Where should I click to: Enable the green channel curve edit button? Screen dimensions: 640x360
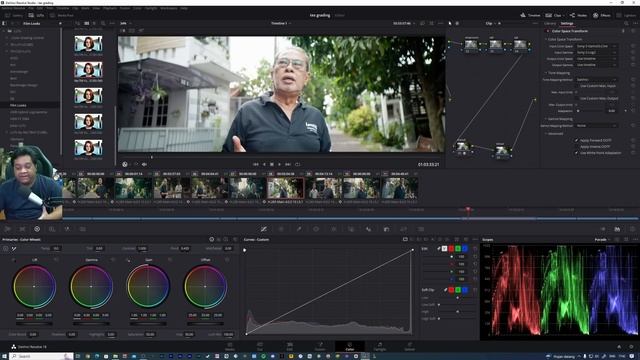pos(458,249)
